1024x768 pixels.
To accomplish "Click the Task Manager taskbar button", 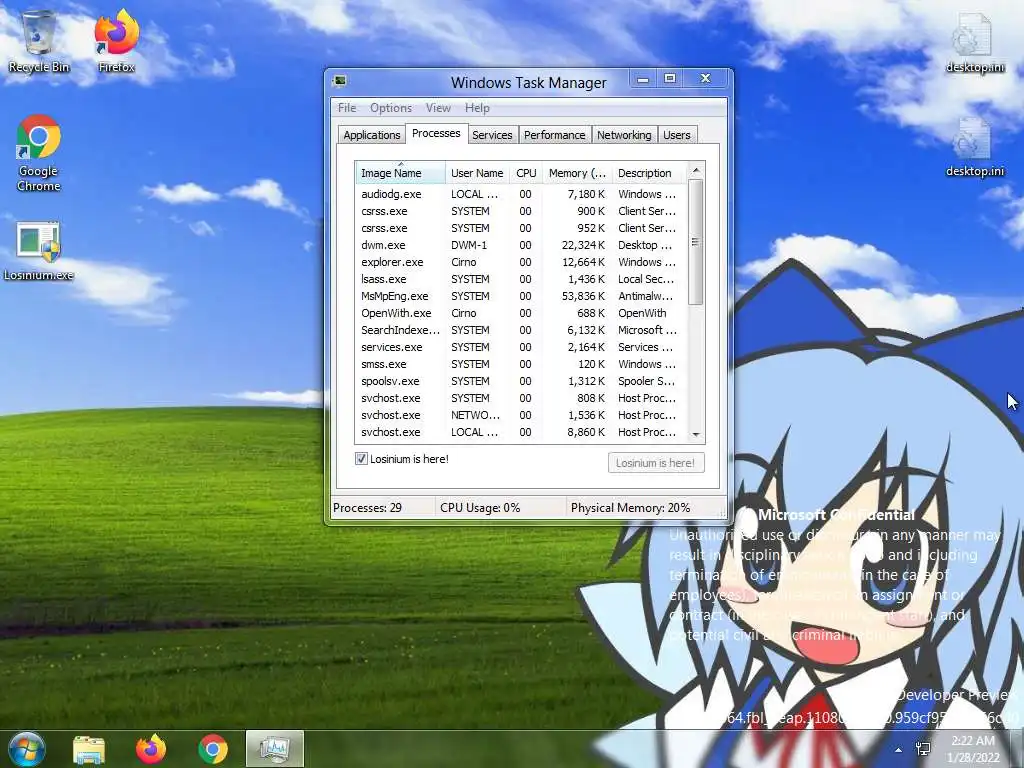I will click(x=275, y=749).
